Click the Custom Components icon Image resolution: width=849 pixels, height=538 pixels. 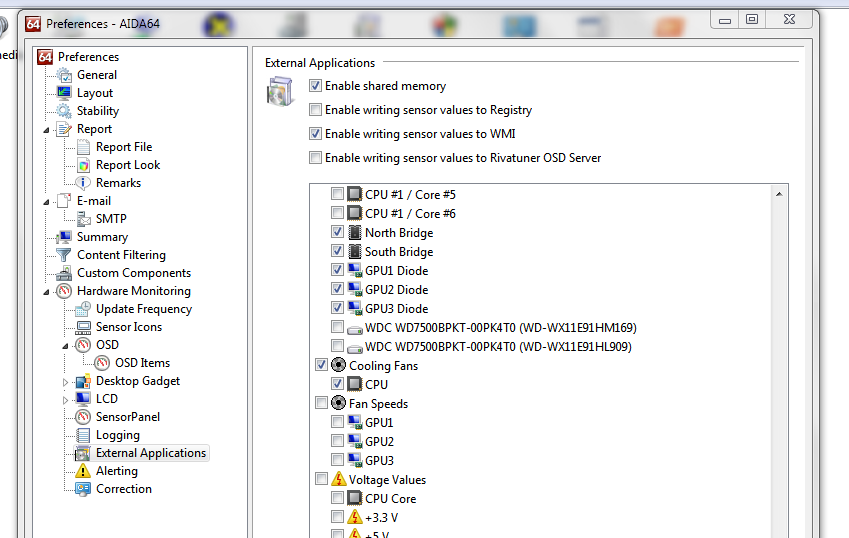coord(65,273)
